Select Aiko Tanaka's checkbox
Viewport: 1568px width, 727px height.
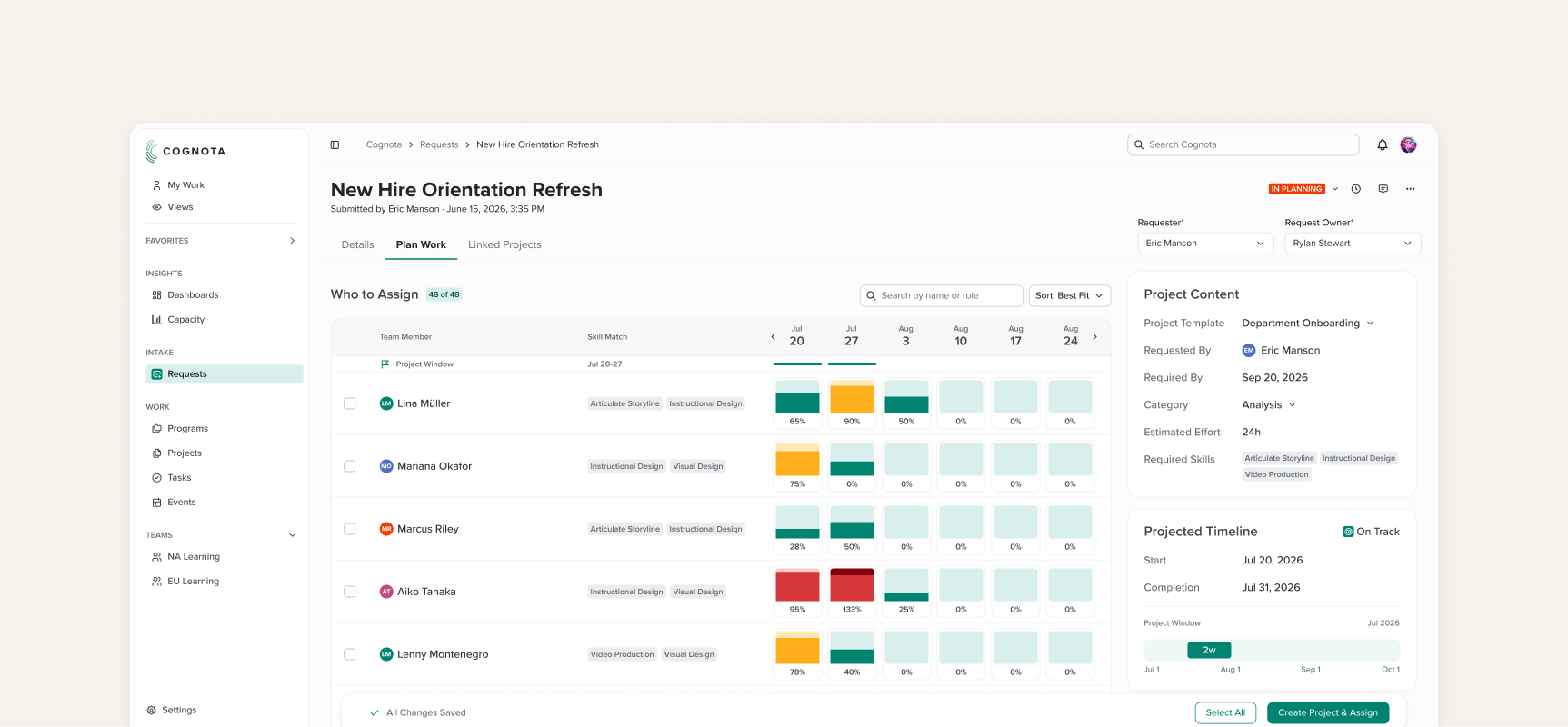pyautogui.click(x=350, y=592)
